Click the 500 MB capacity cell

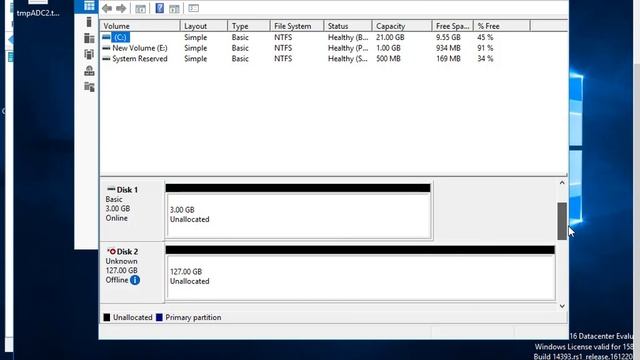click(388, 59)
